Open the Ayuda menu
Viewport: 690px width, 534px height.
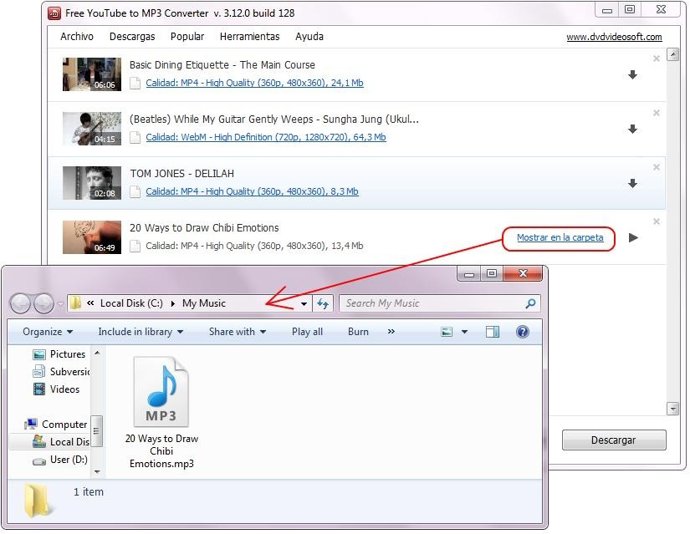(309, 37)
